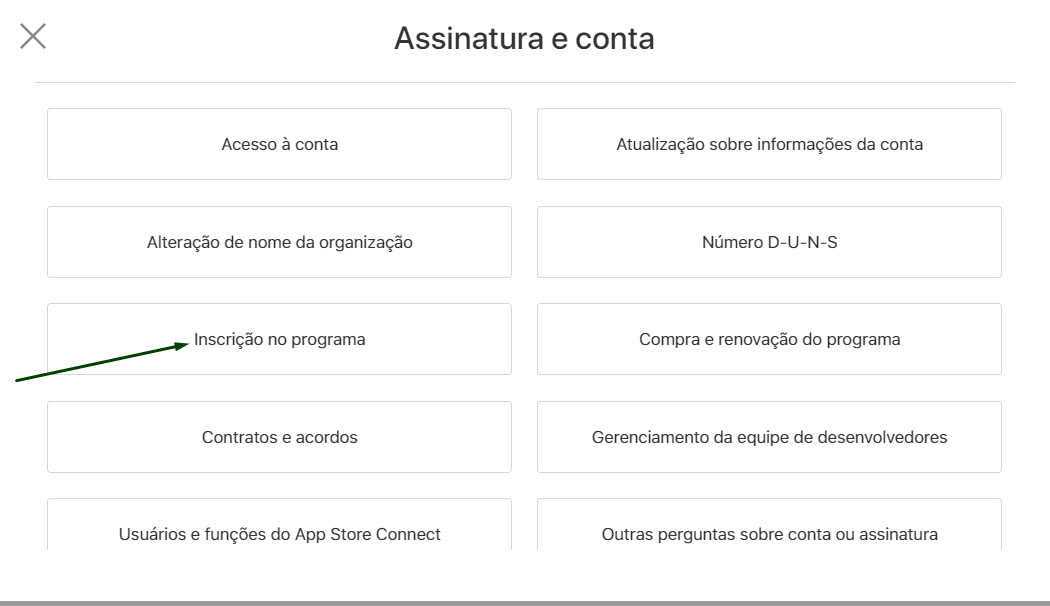Open the contracts and agreements topic

point(279,437)
